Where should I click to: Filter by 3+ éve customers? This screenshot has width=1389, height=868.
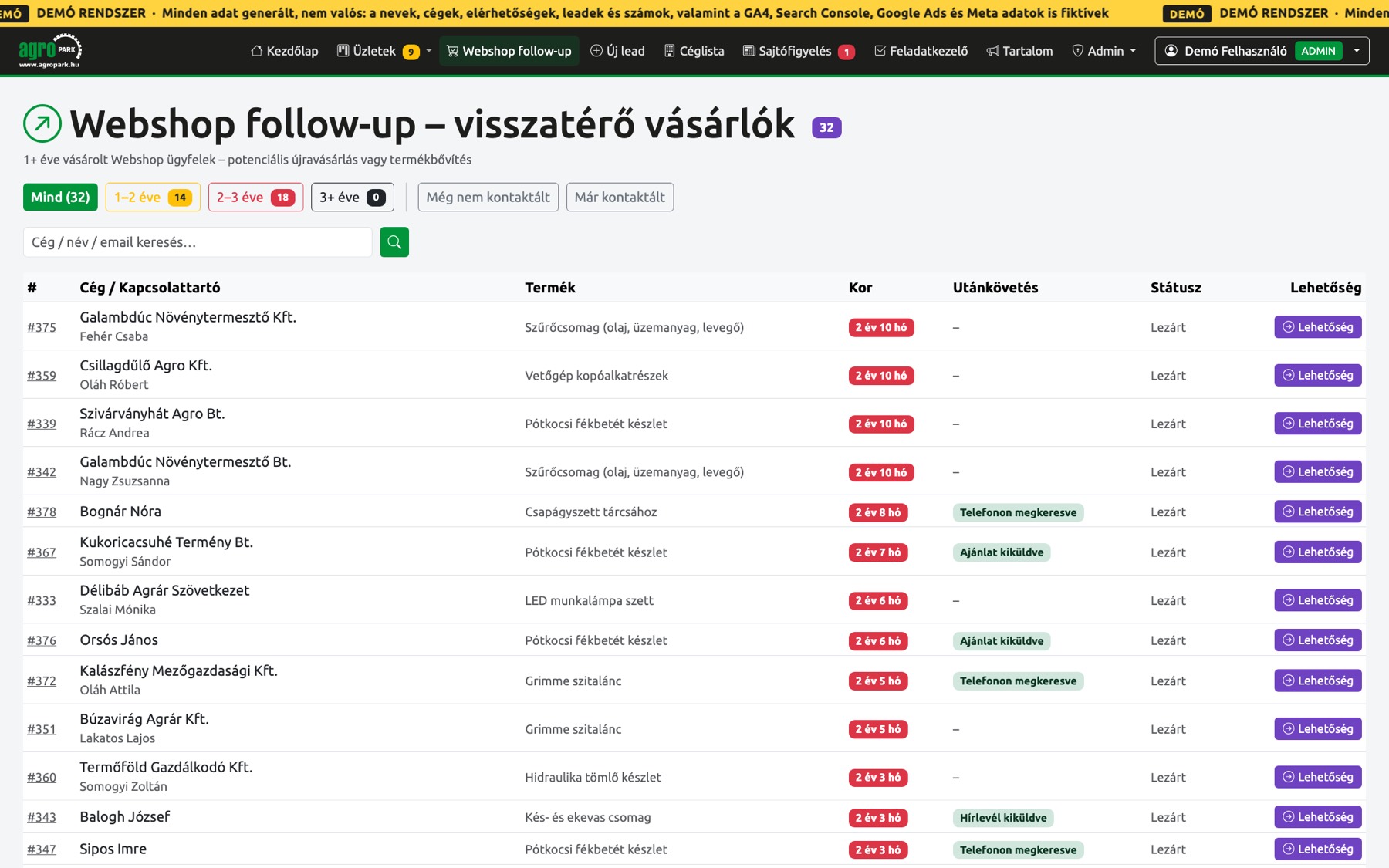point(353,197)
